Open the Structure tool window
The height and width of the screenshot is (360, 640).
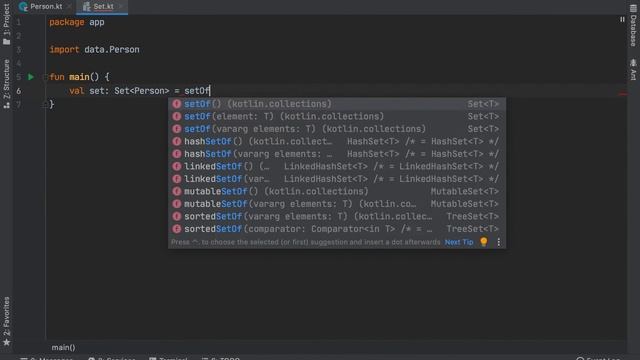tap(7, 84)
